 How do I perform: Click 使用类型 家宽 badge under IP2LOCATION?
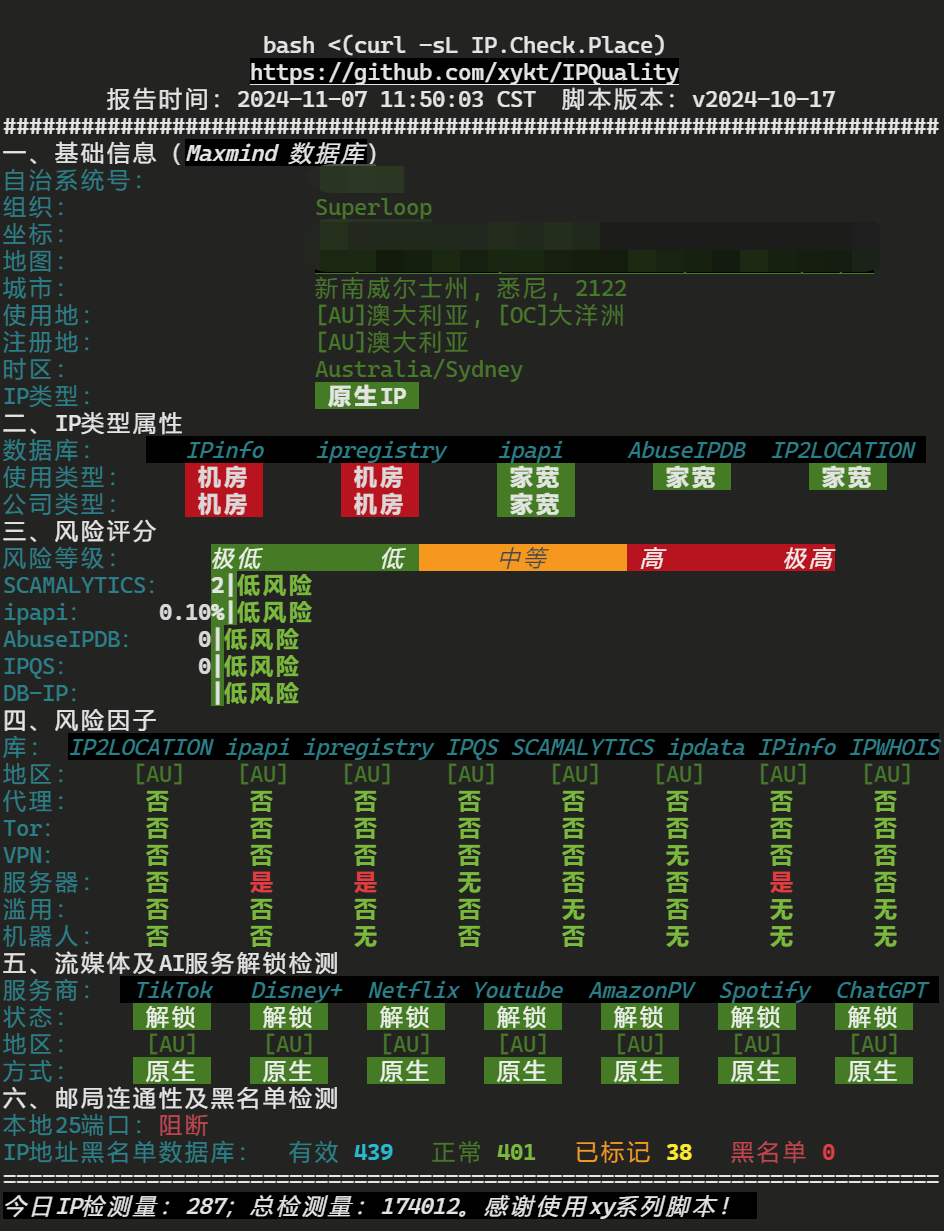(x=848, y=477)
